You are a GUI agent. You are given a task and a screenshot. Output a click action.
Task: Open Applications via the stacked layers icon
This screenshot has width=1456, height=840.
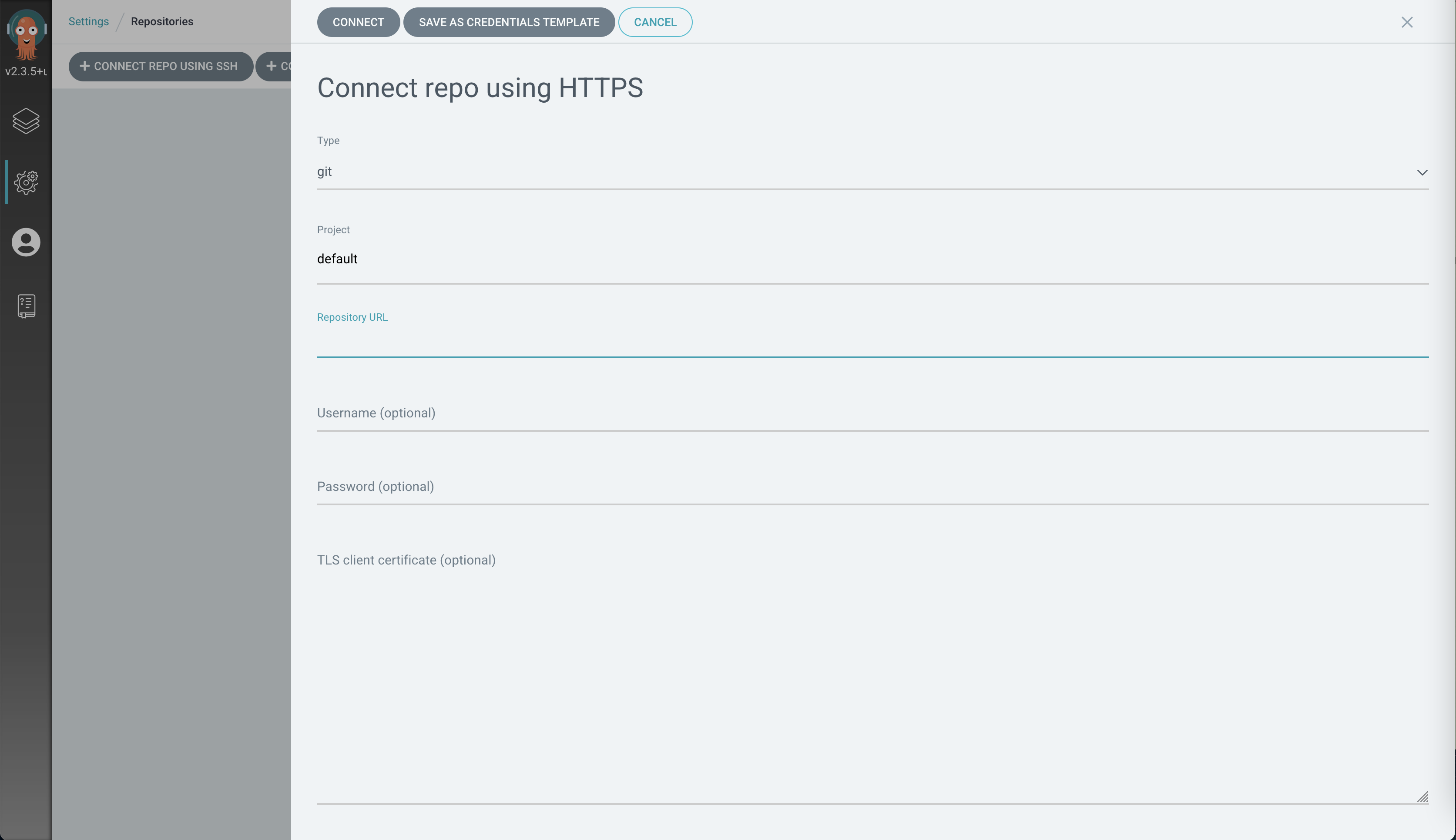[x=26, y=121]
